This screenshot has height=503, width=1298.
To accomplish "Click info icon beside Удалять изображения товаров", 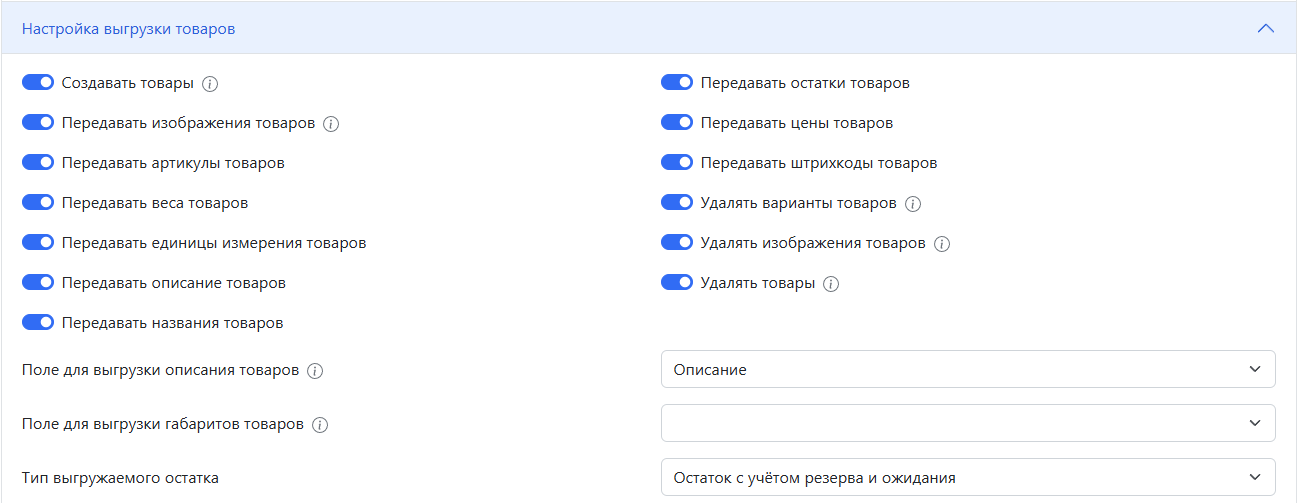I will (x=941, y=244).
